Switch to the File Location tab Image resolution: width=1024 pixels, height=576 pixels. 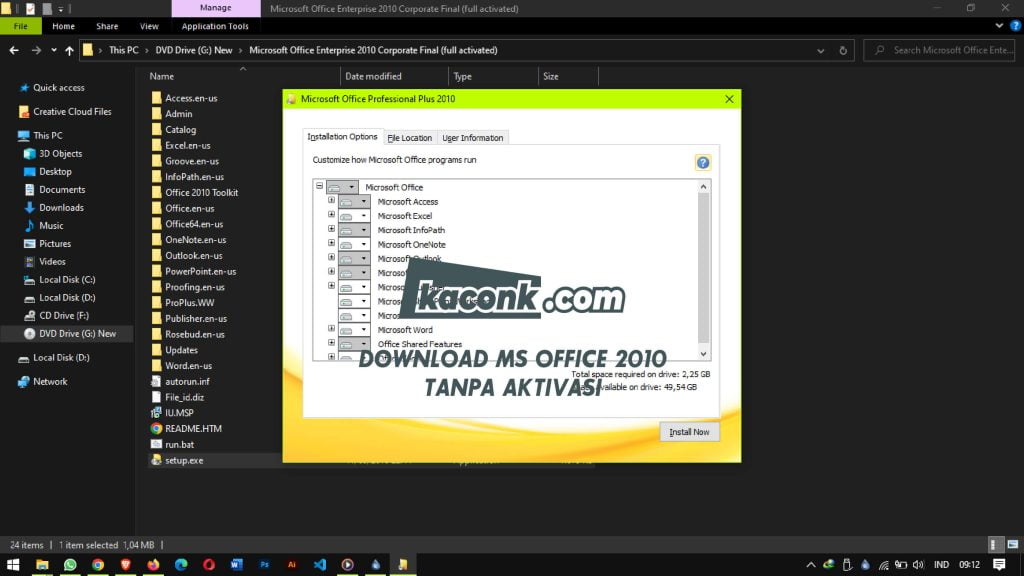click(409, 138)
